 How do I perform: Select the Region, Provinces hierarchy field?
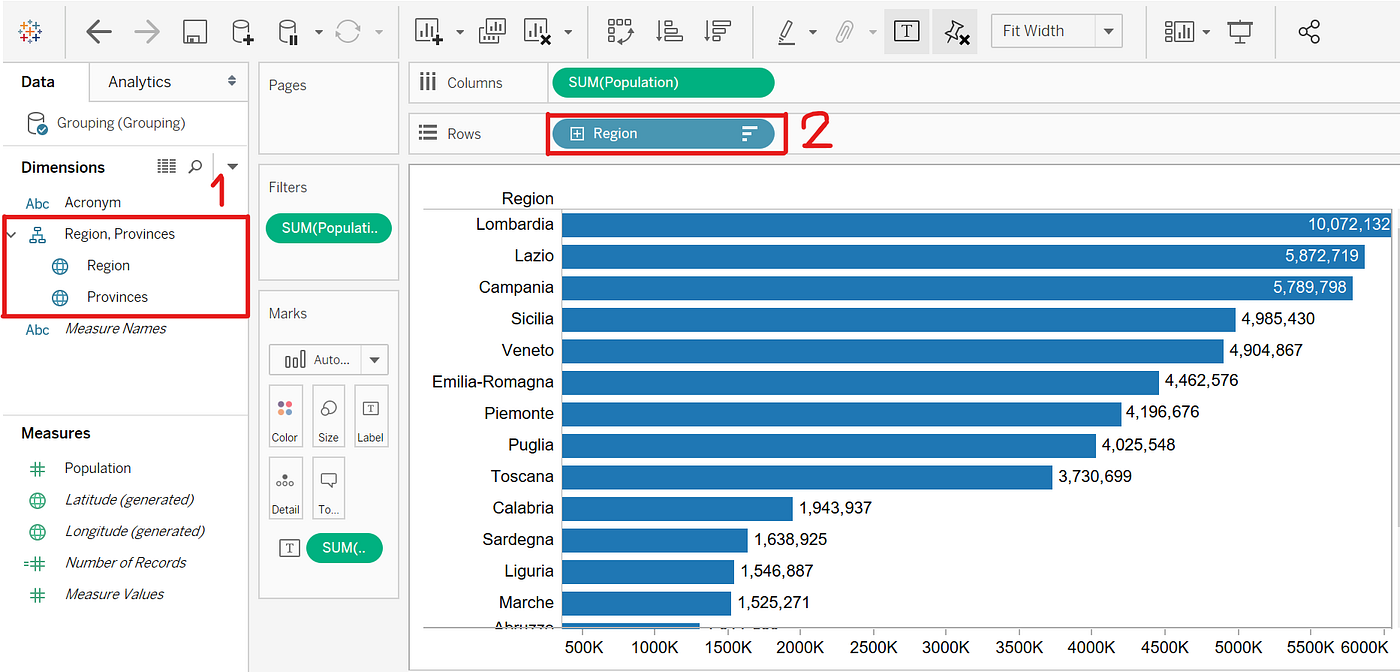119,234
